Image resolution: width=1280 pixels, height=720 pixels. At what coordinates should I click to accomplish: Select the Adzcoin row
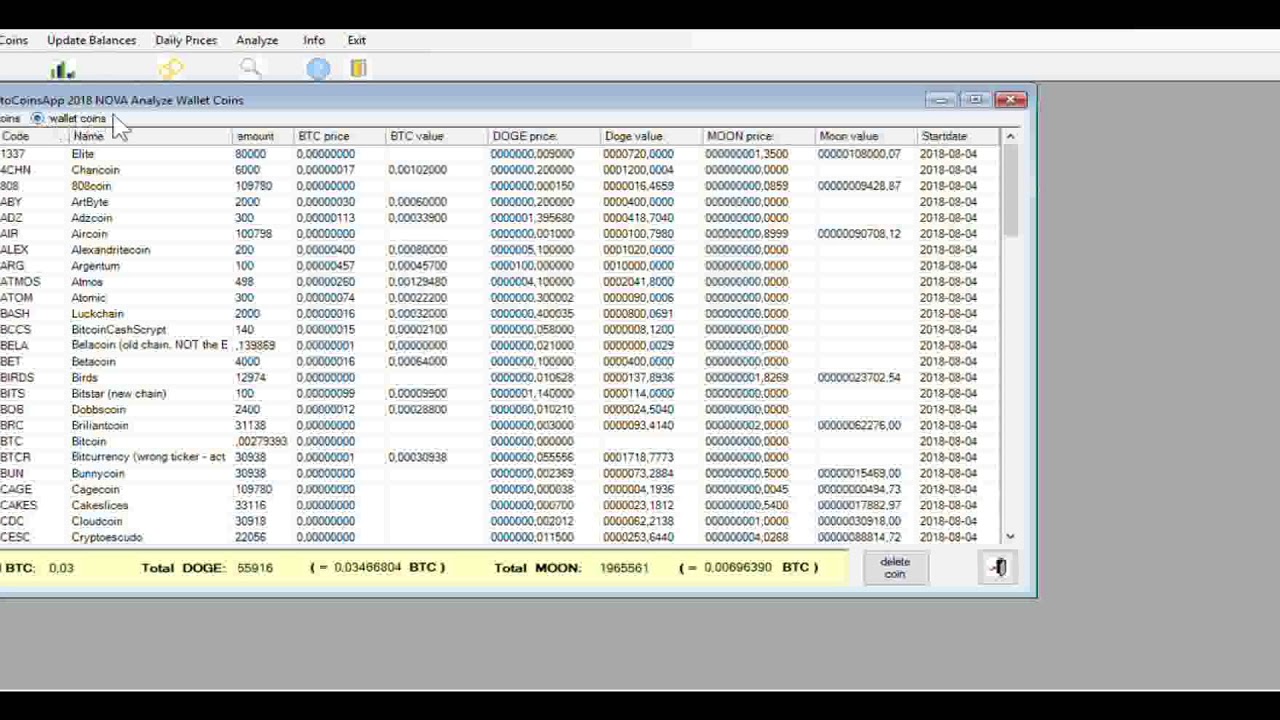(500, 218)
